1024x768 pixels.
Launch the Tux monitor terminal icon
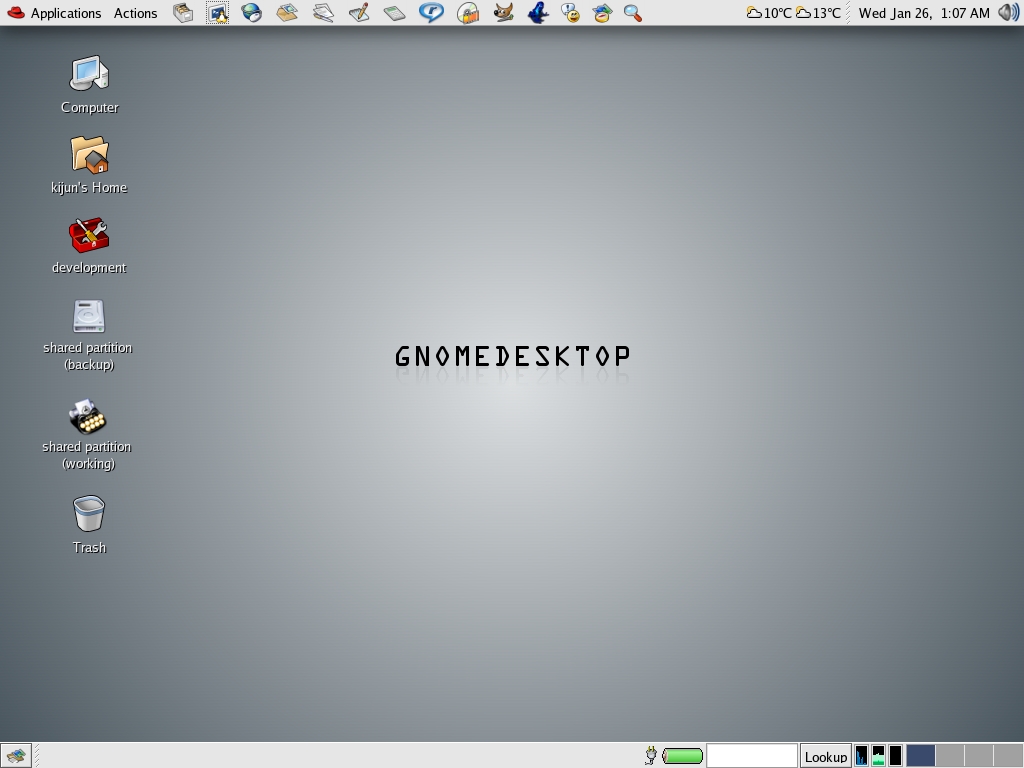coord(217,13)
